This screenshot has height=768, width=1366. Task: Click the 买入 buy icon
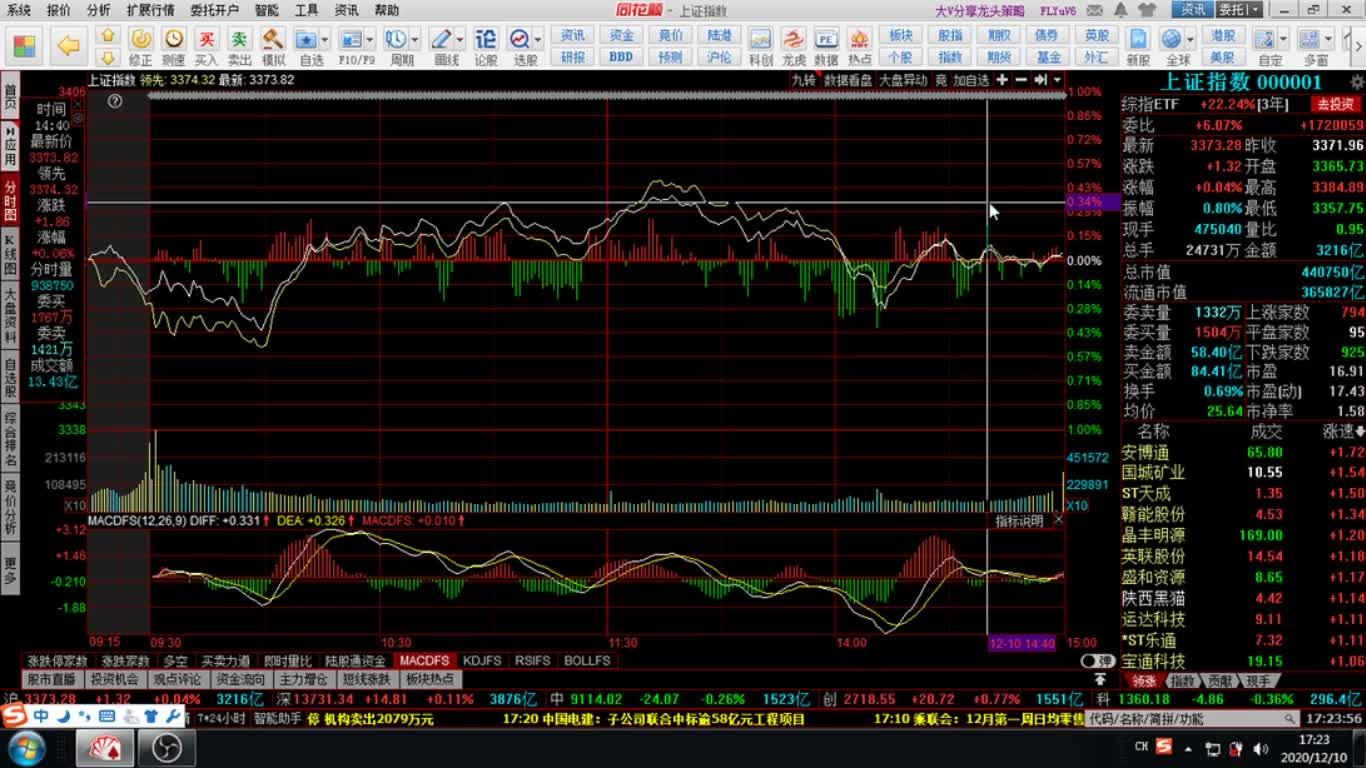pos(207,39)
